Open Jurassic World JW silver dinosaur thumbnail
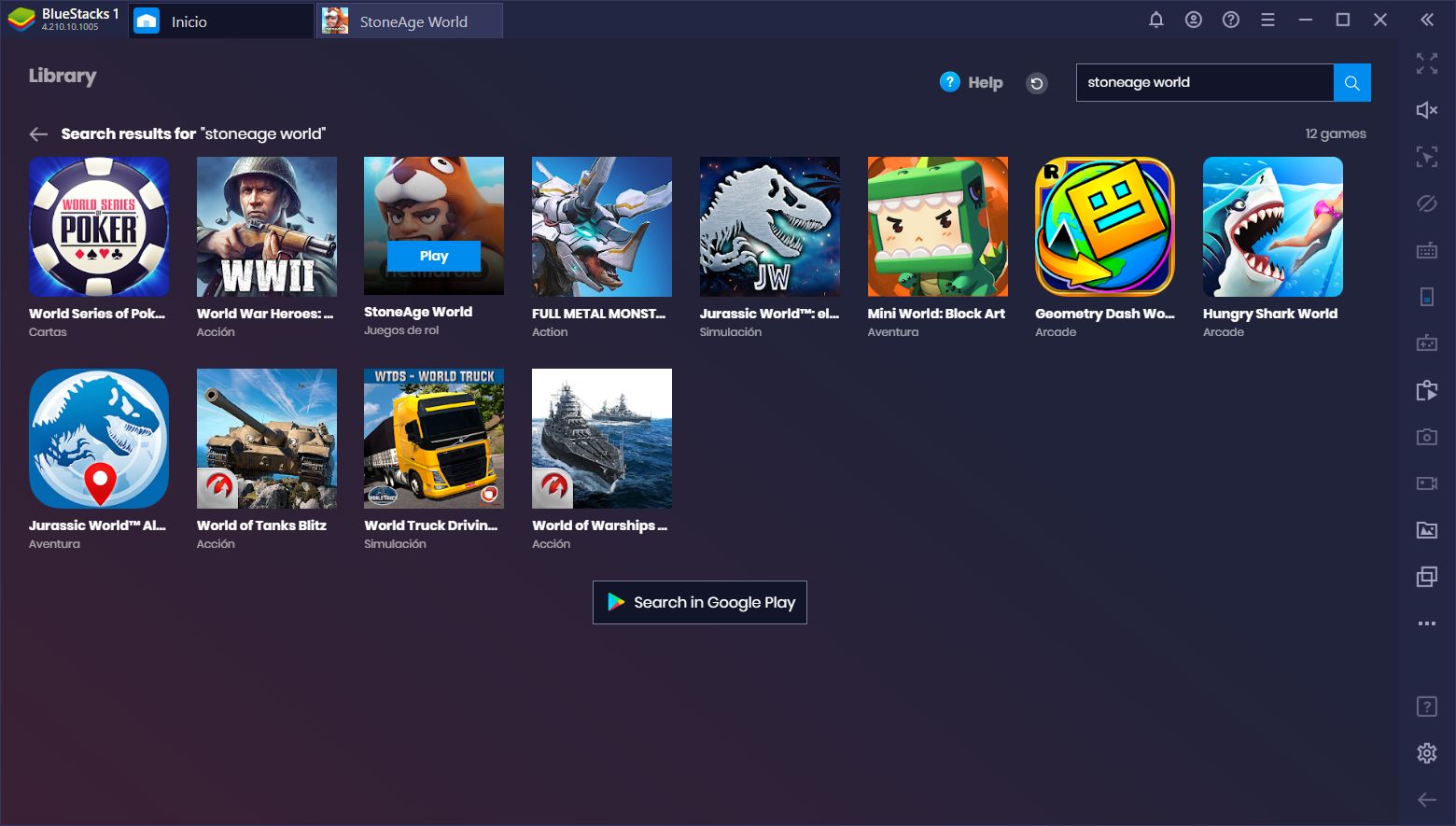This screenshot has width=1456, height=826. pos(770,227)
